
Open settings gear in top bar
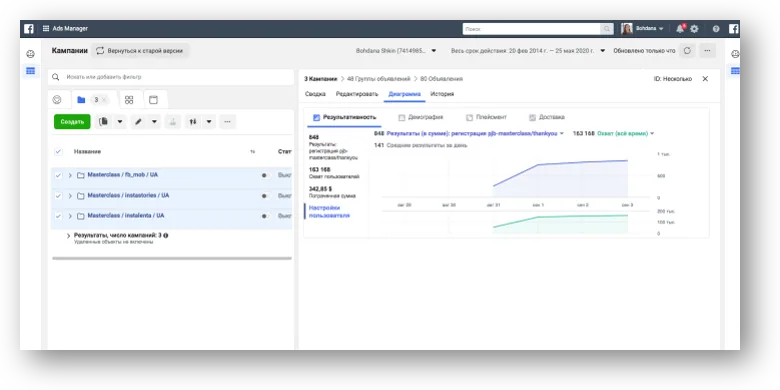tap(694, 29)
